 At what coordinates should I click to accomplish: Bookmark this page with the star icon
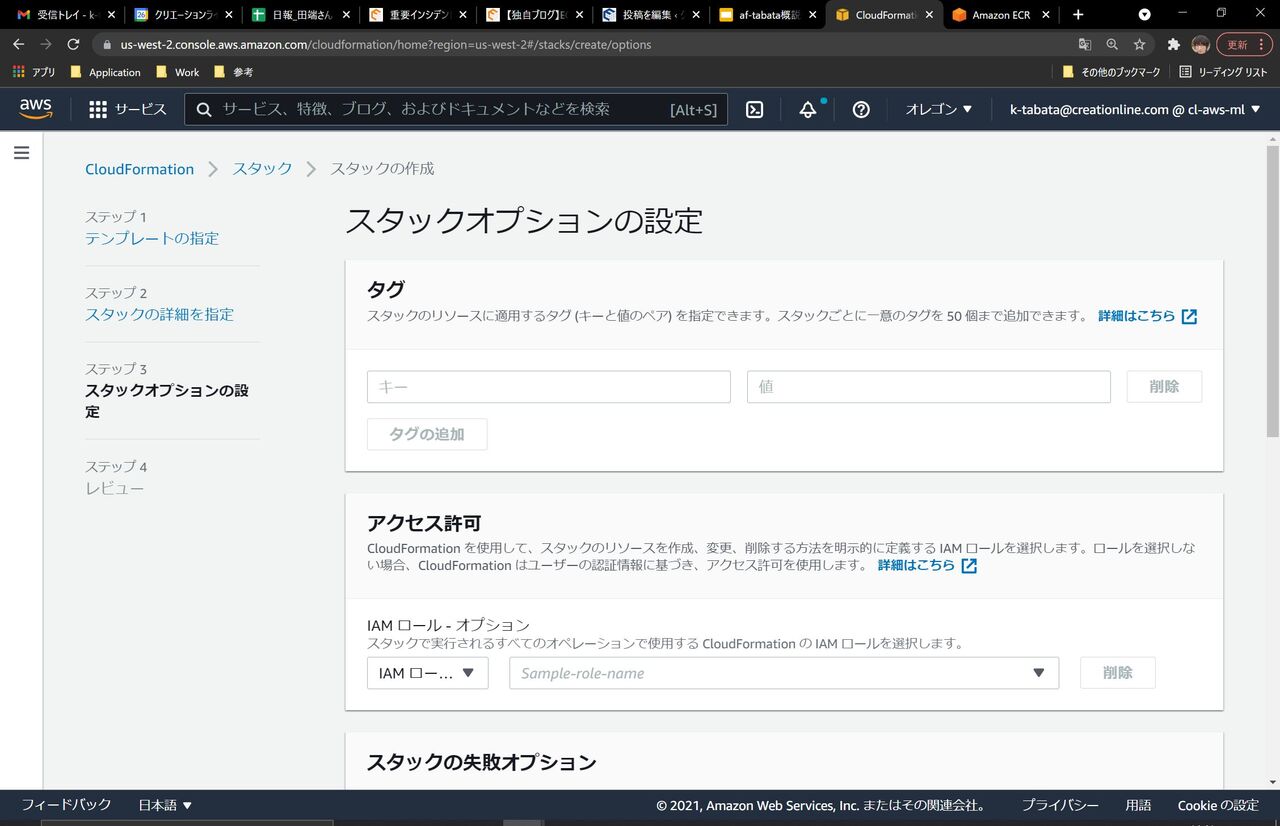click(x=1139, y=44)
